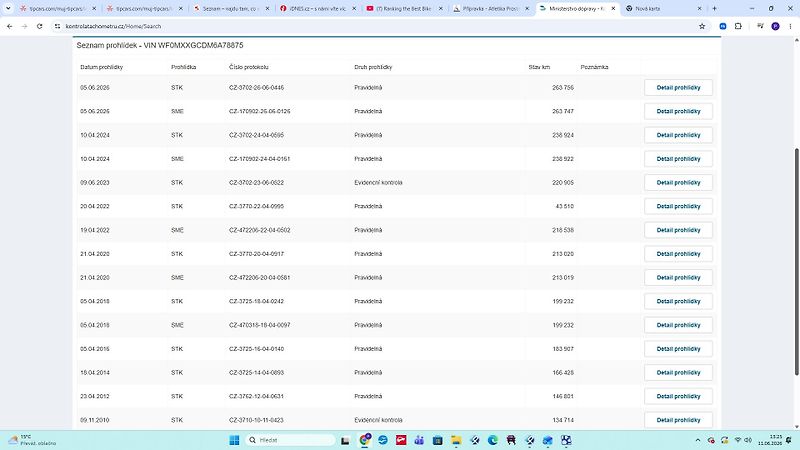Image resolution: width=800 pixels, height=450 pixels.
Task: Open Detail prohlídky for the 09.06.2023 Evidenční kontrola
Action: (x=678, y=183)
